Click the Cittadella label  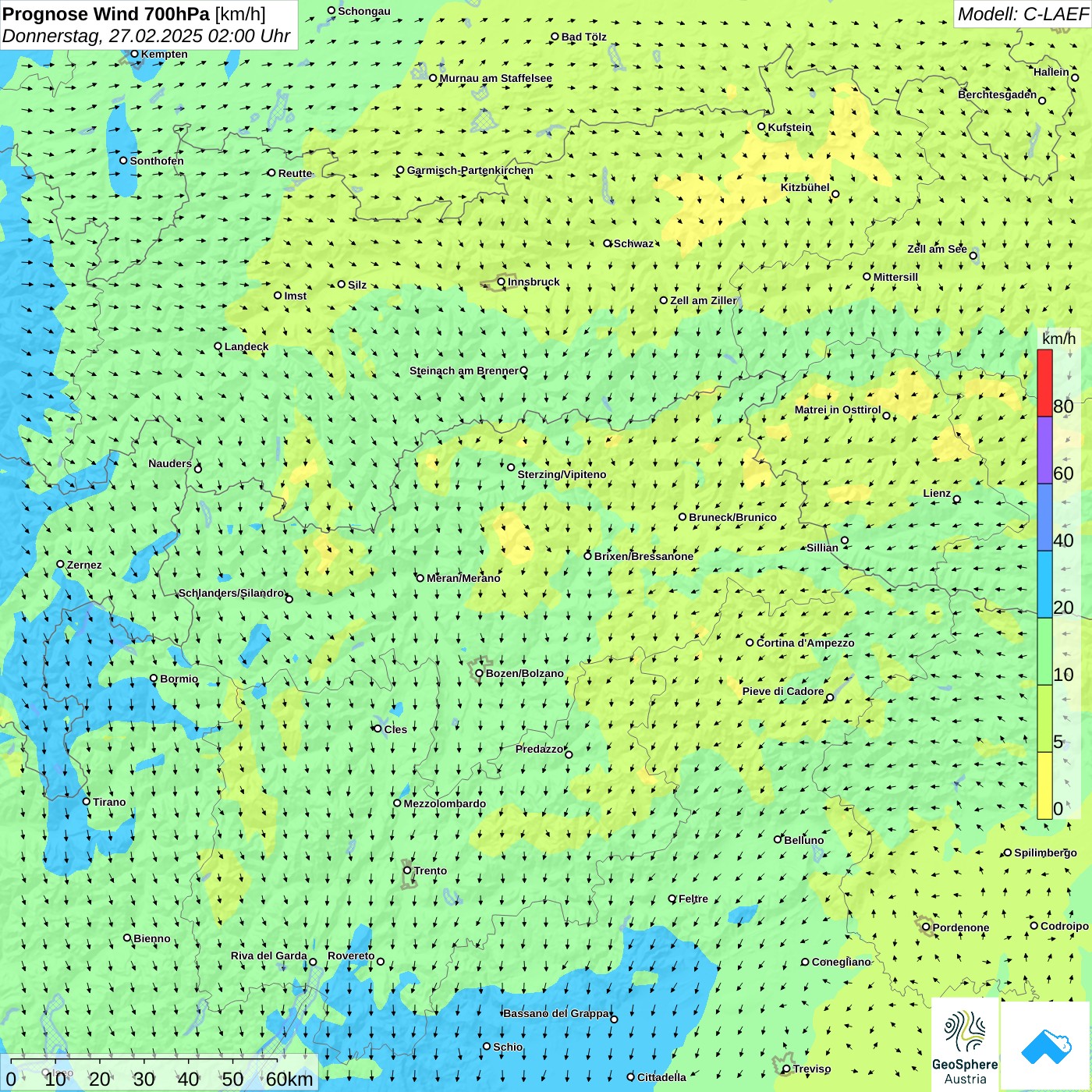[661, 1077]
